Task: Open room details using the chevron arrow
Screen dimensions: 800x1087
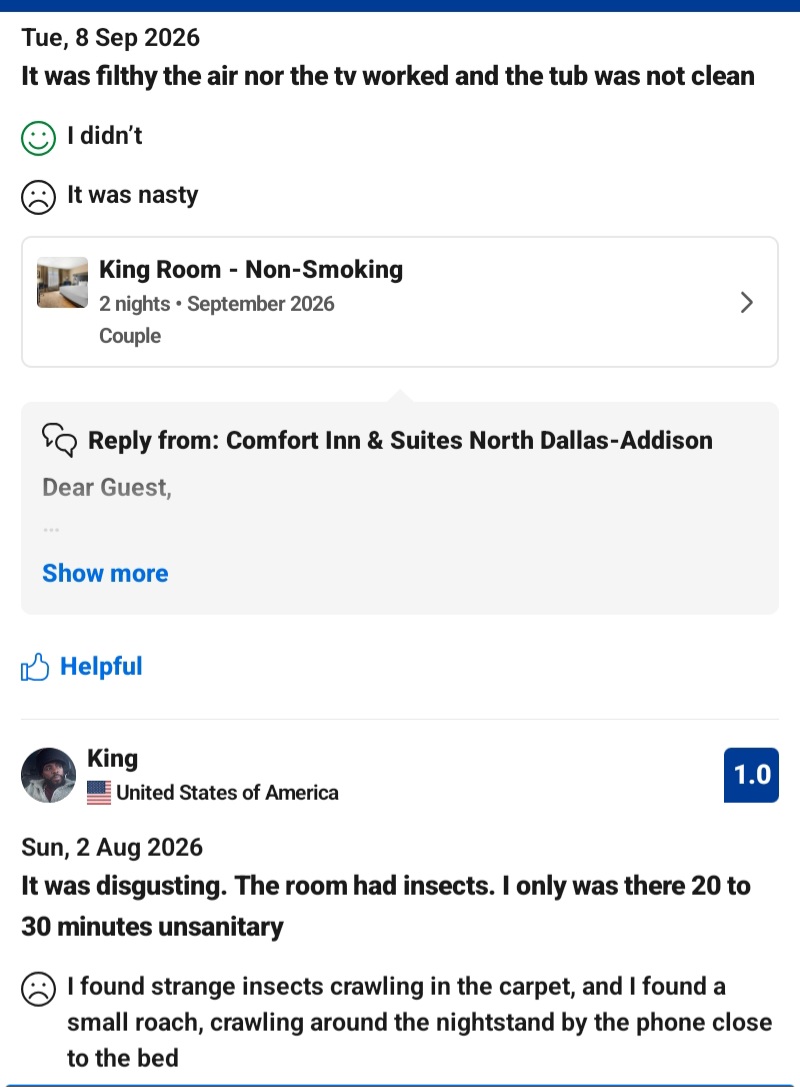Action: pyautogui.click(x=747, y=302)
